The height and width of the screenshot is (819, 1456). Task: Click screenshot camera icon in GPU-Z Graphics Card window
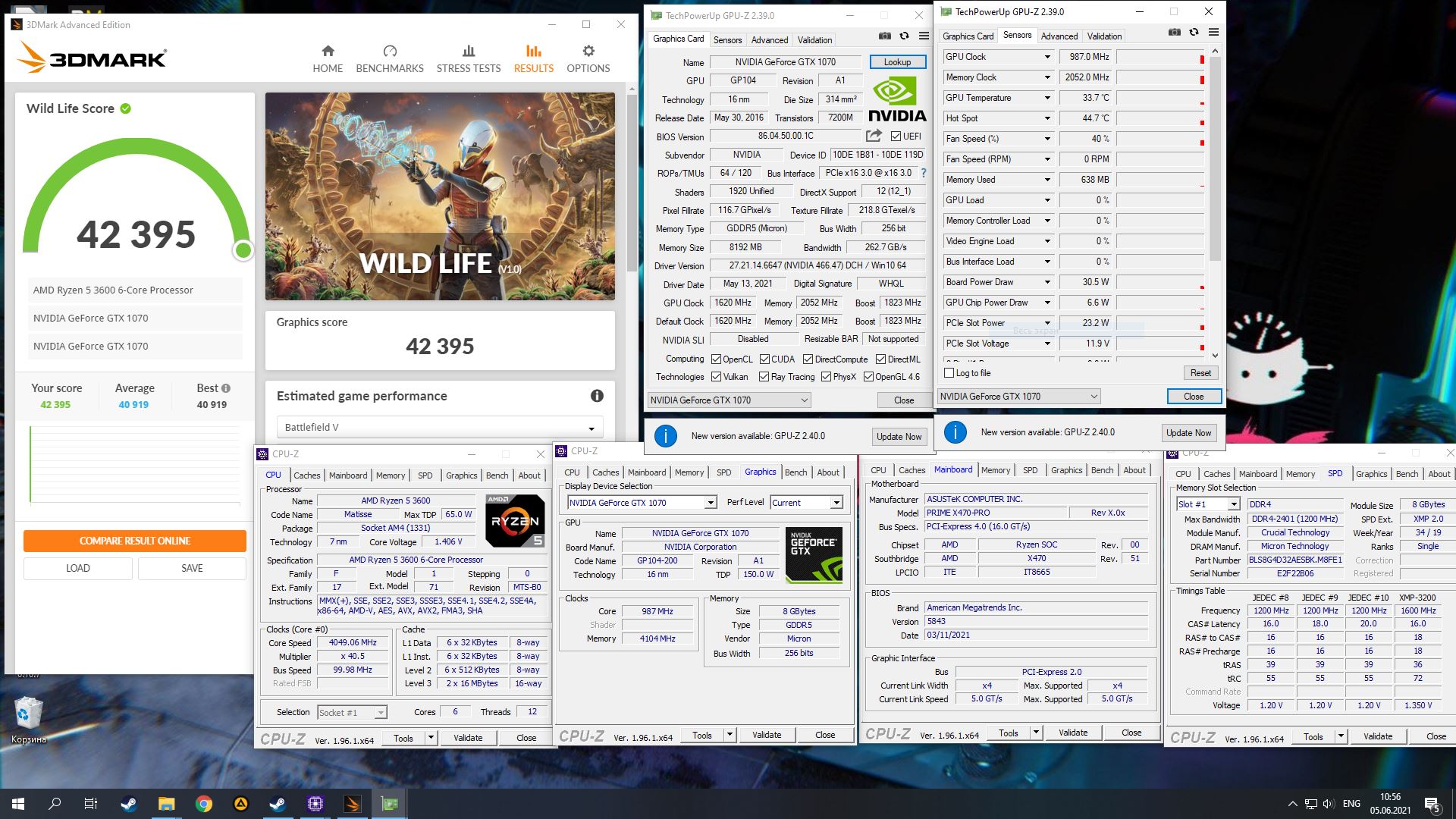coord(885,36)
